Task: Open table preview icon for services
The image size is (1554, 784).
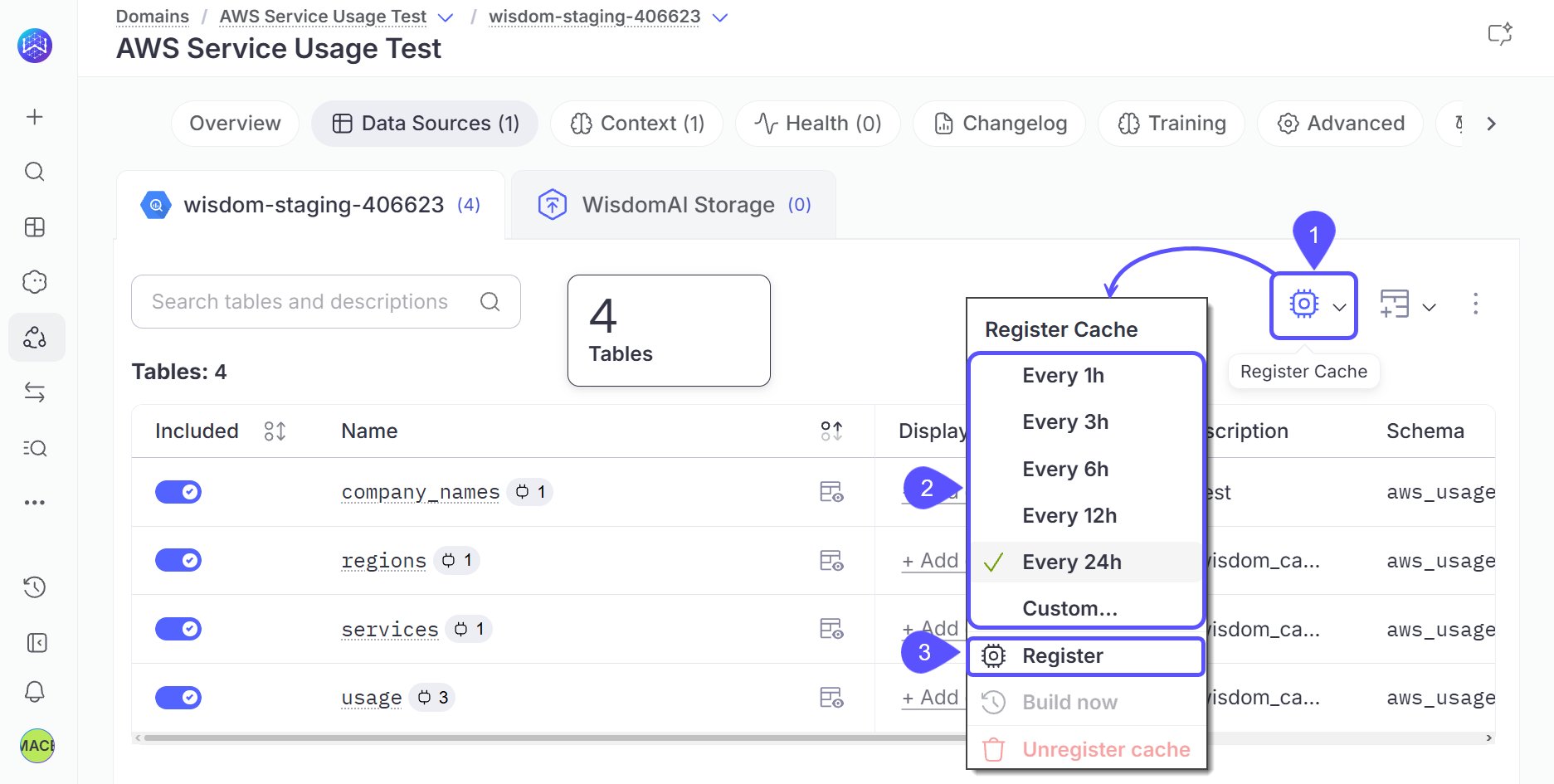Action: pos(831,629)
